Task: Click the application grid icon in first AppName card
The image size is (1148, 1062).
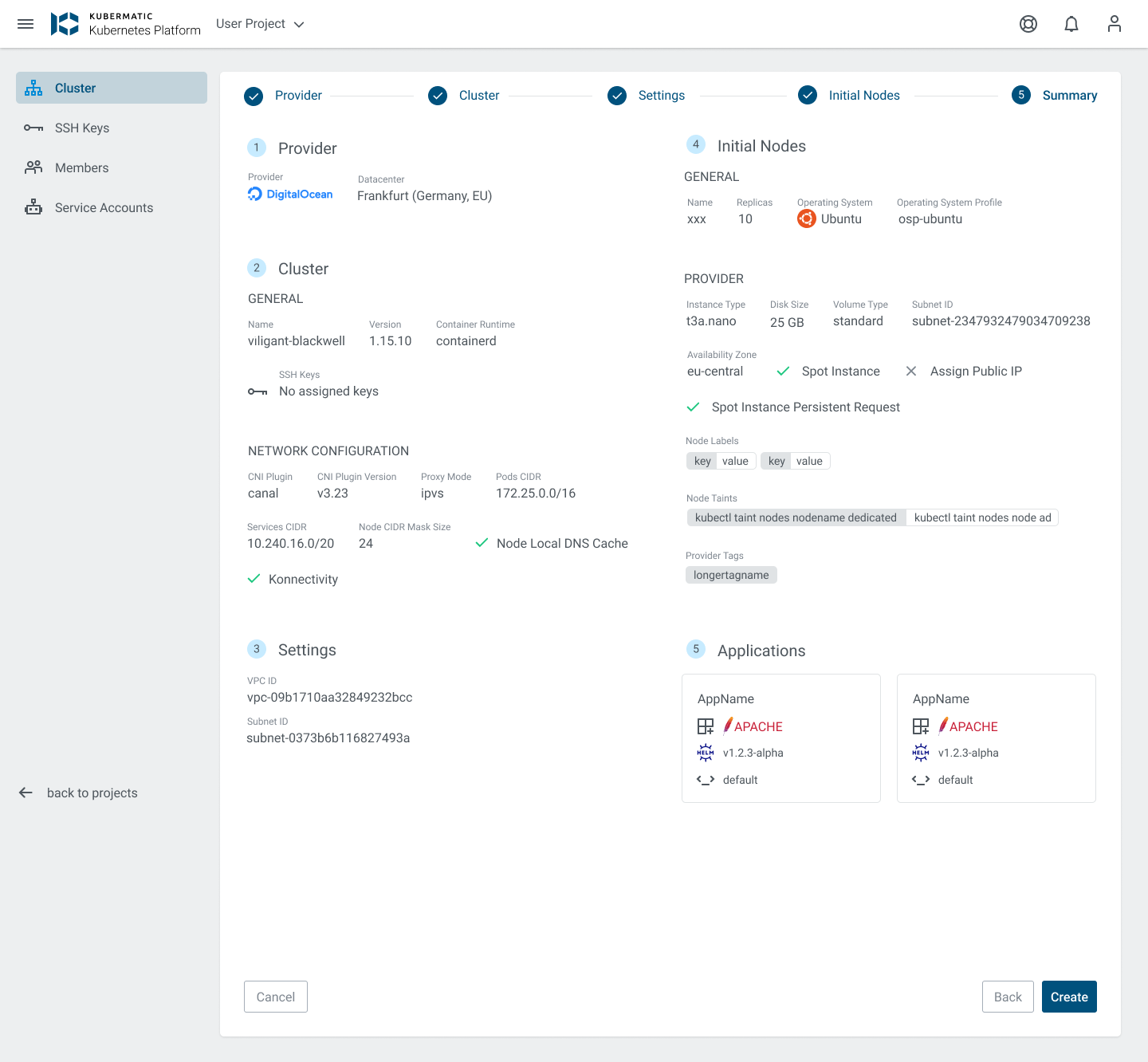Action: tap(706, 726)
